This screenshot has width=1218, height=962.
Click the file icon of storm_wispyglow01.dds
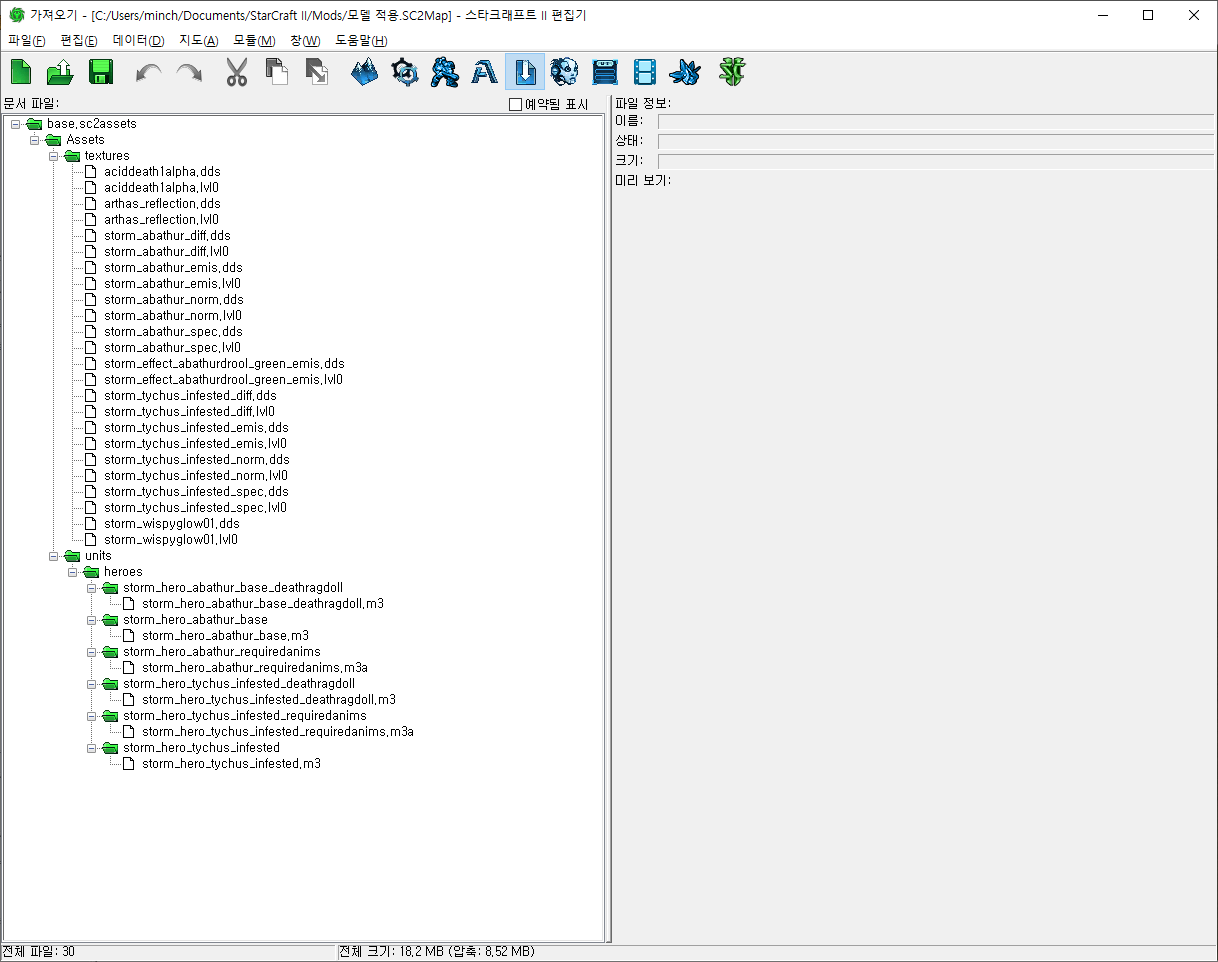click(x=91, y=524)
